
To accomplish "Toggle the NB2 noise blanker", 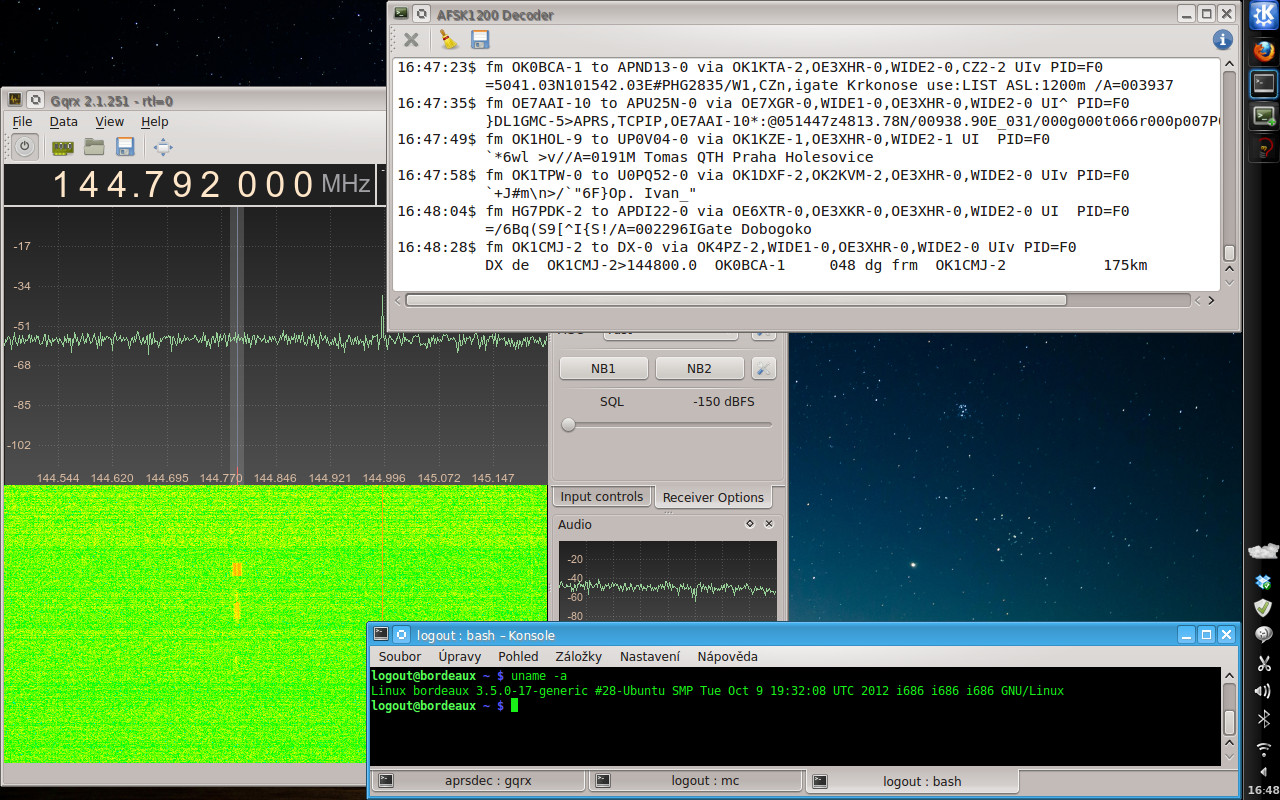I will (699, 369).
